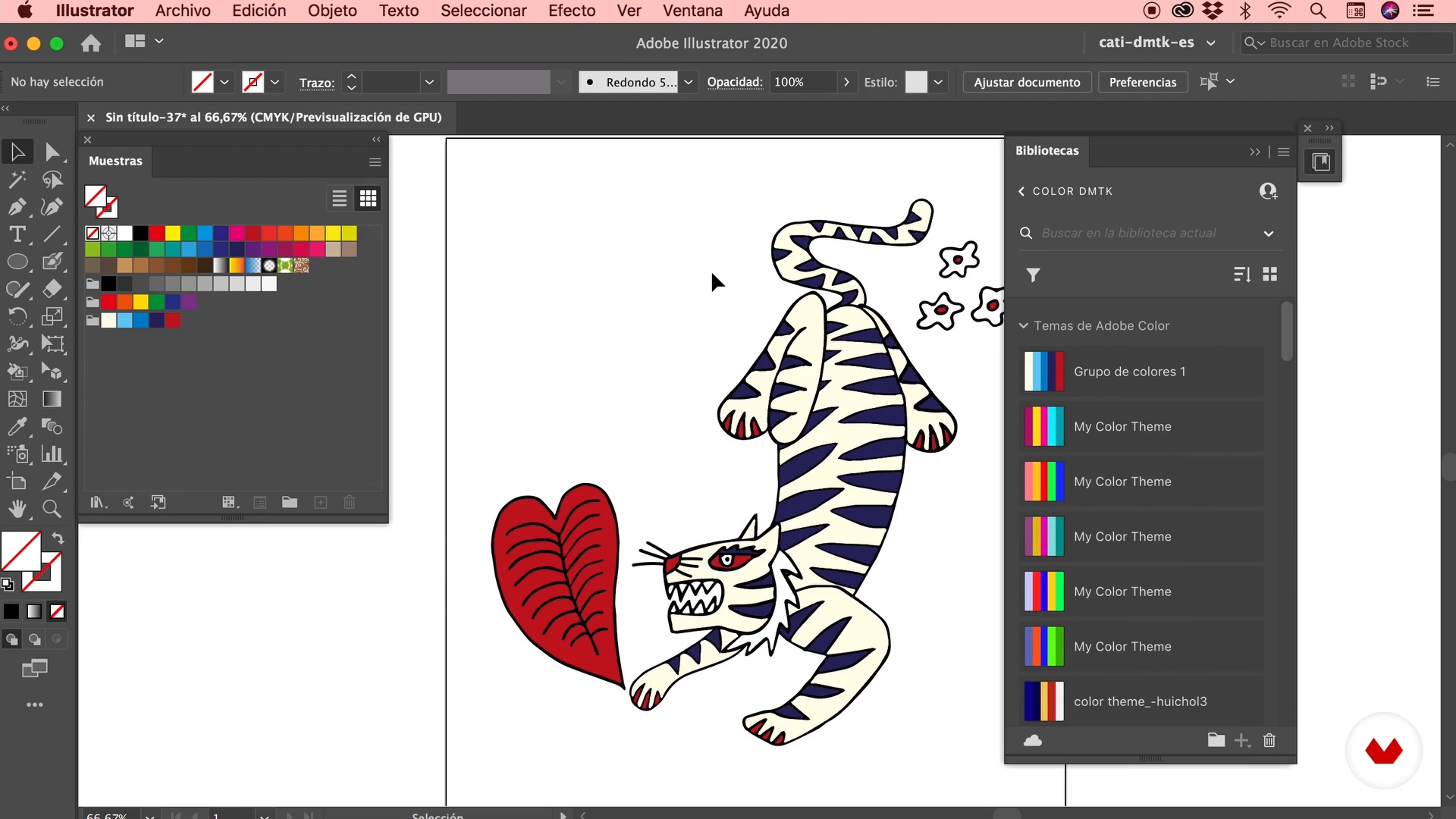Set paint mode to Color

pos(11,611)
